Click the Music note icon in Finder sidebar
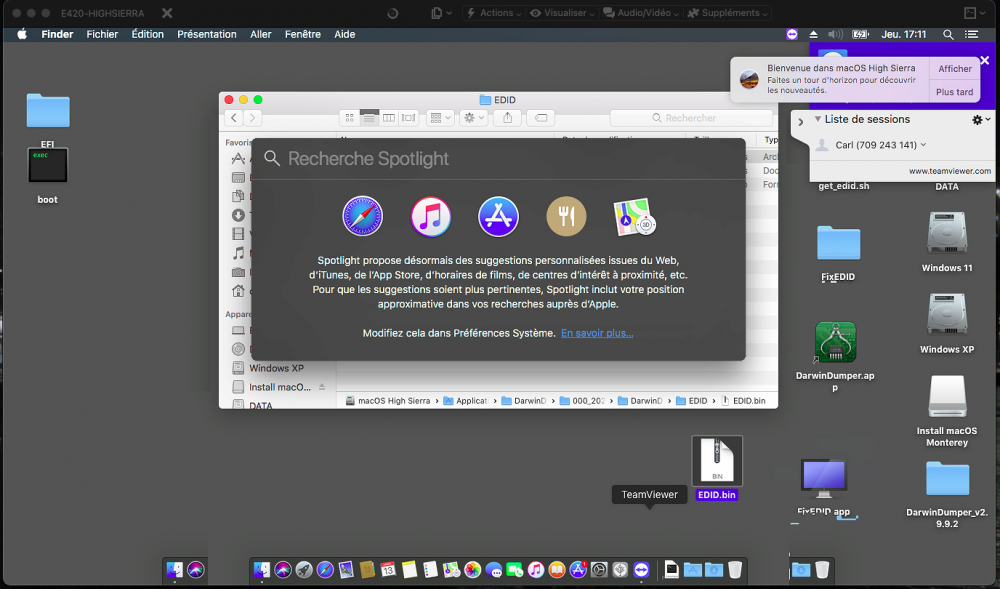This screenshot has height=589, width=1000. coord(238,253)
